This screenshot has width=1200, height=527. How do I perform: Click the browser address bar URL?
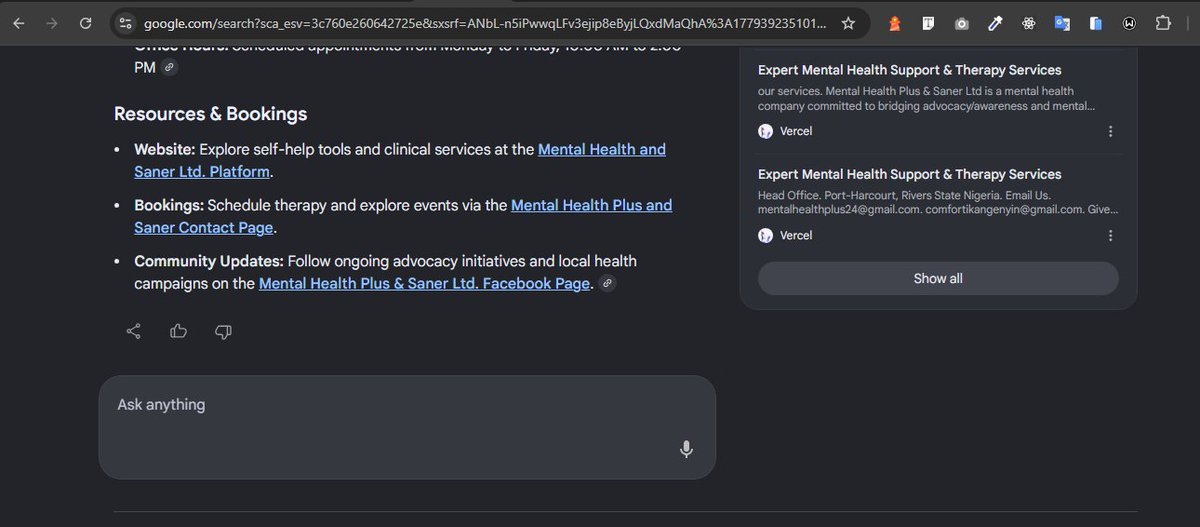point(485,23)
